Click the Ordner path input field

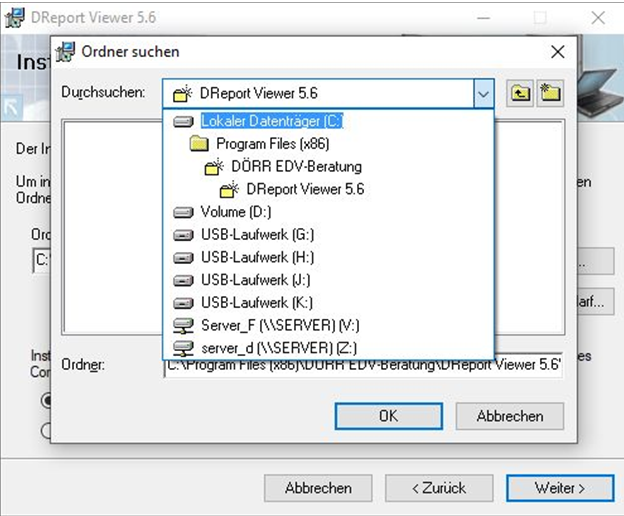[x=363, y=366]
